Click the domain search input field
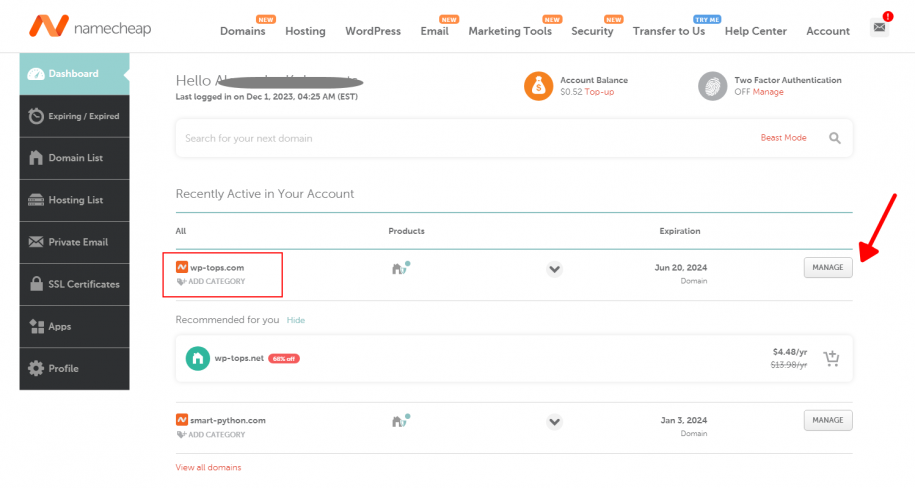 (460, 138)
